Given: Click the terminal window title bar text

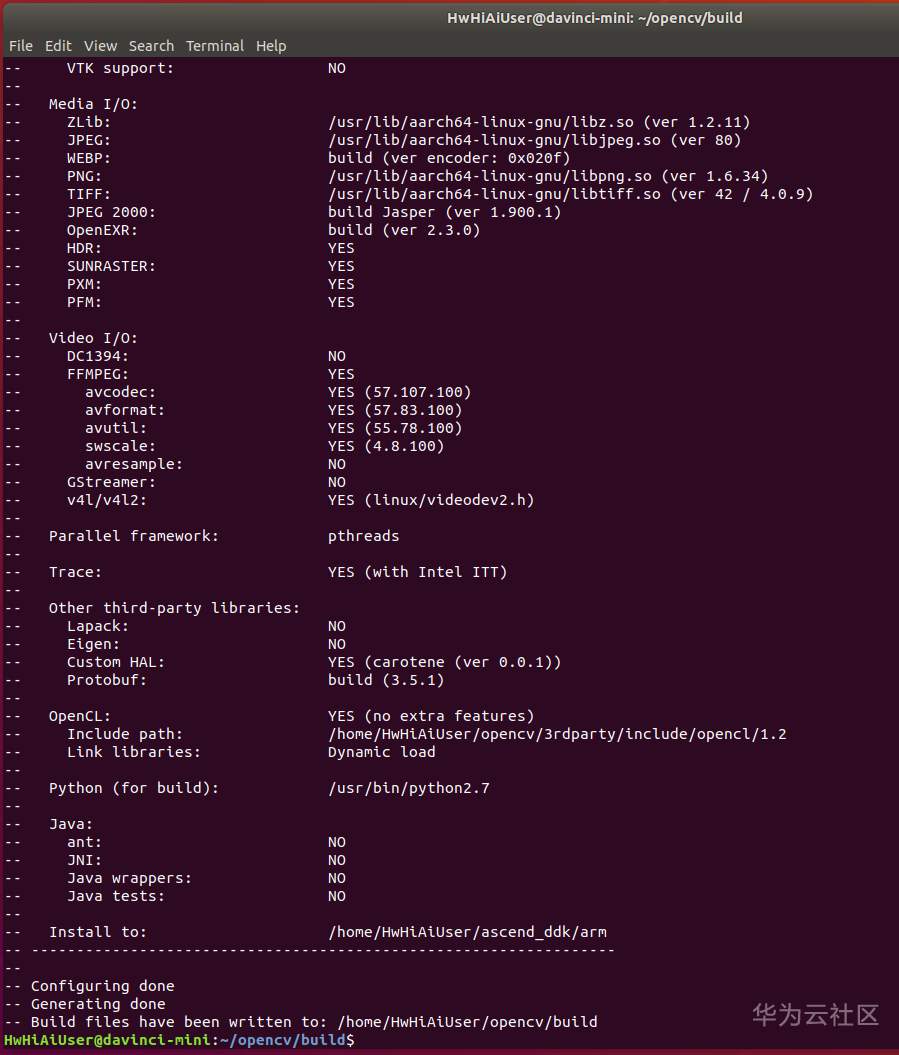Looking at the screenshot, I should tap(594, 18).
